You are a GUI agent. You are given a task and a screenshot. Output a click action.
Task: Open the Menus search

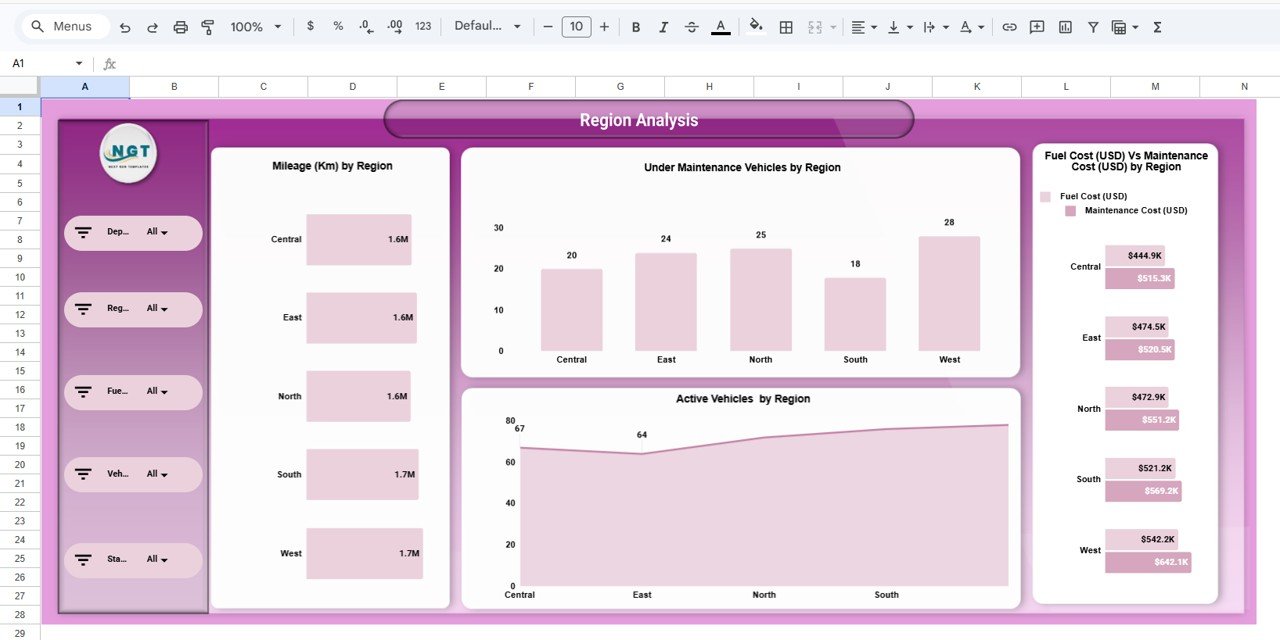click(64, 27)
